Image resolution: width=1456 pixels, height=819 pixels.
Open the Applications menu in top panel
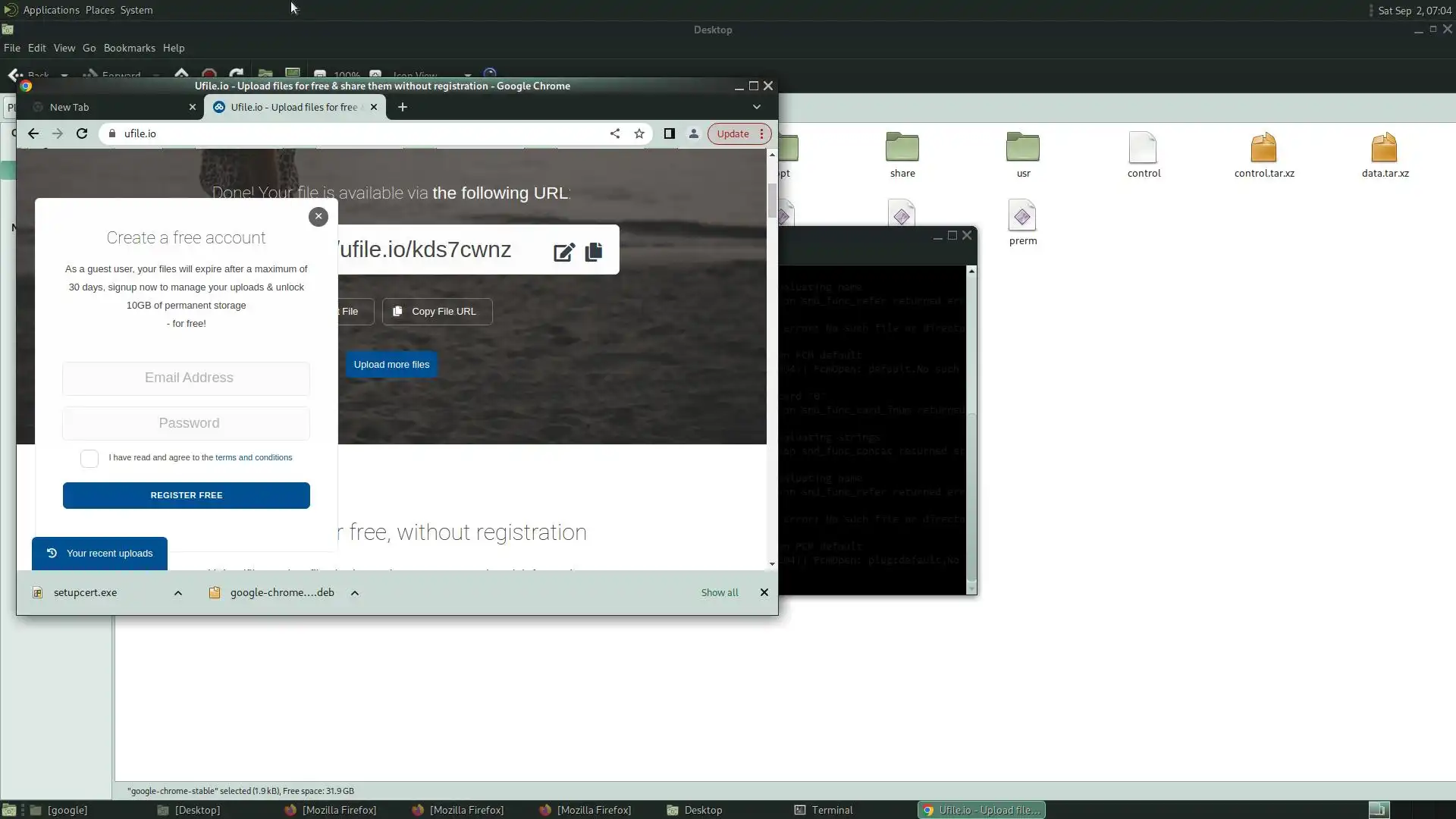pyautogui.click(x=51, y=10)
